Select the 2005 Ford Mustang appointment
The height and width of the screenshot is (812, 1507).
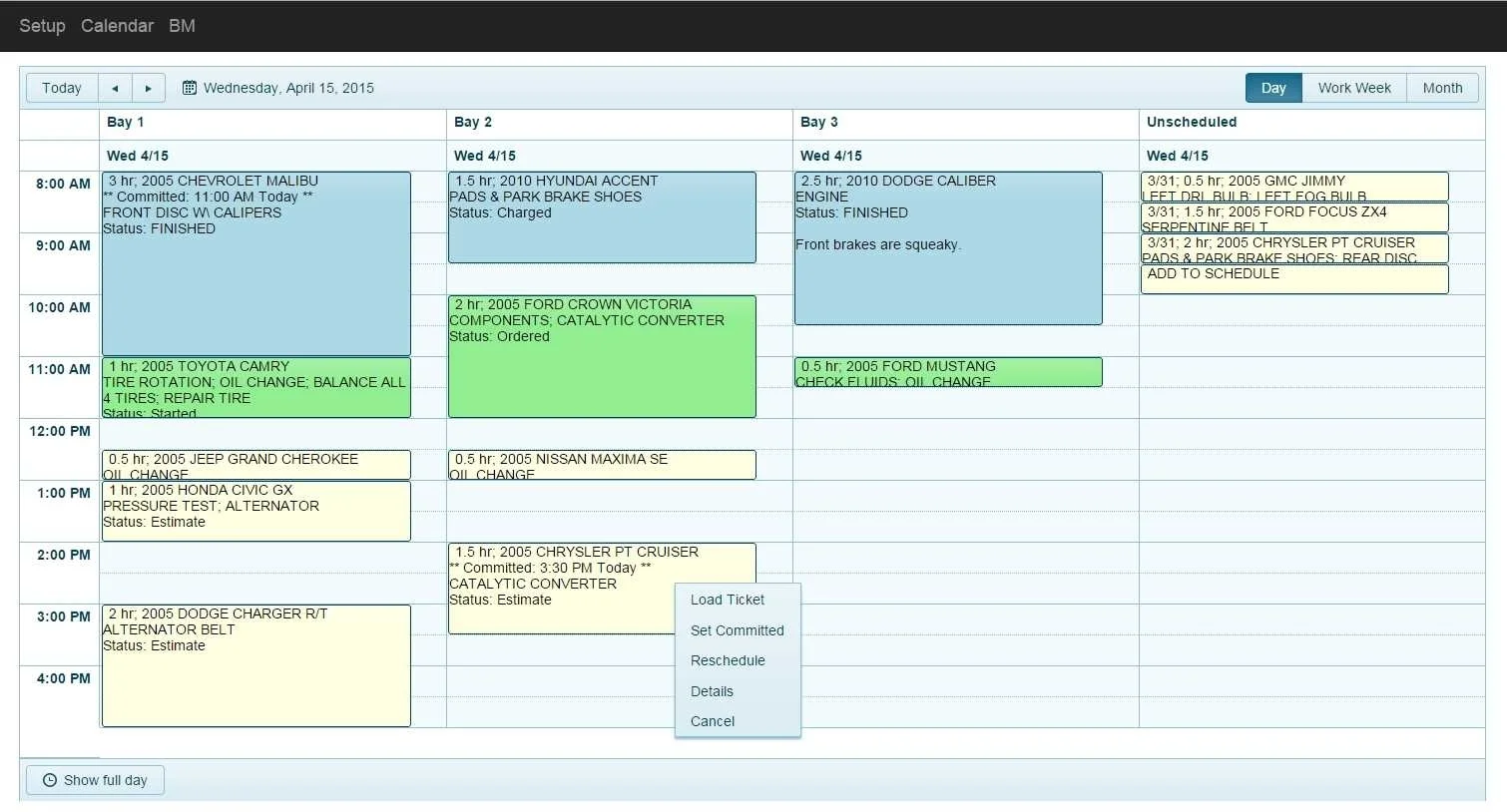click(x=948, y=372)
